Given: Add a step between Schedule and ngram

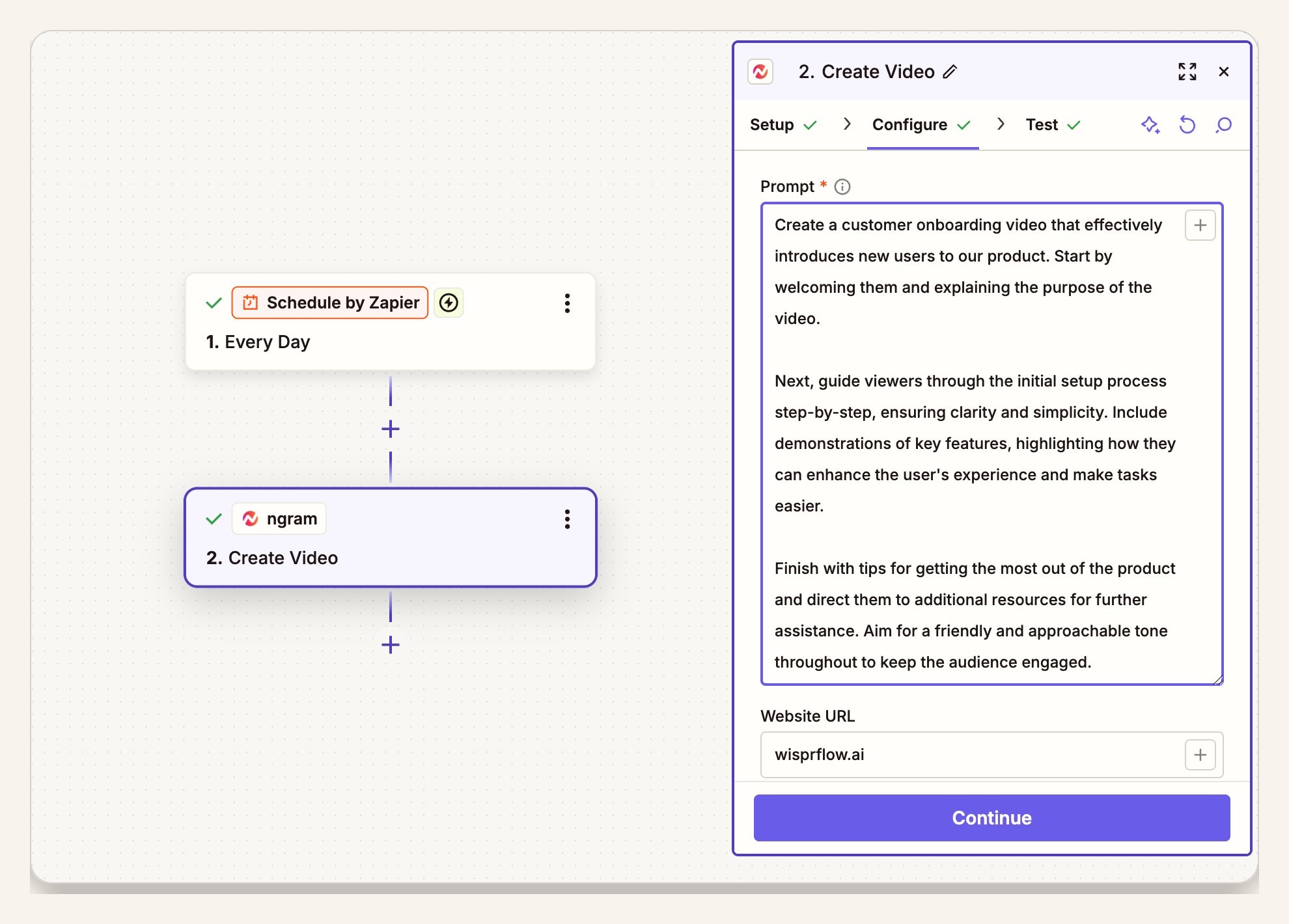Looking at the screenshot, I should (391, 429).
